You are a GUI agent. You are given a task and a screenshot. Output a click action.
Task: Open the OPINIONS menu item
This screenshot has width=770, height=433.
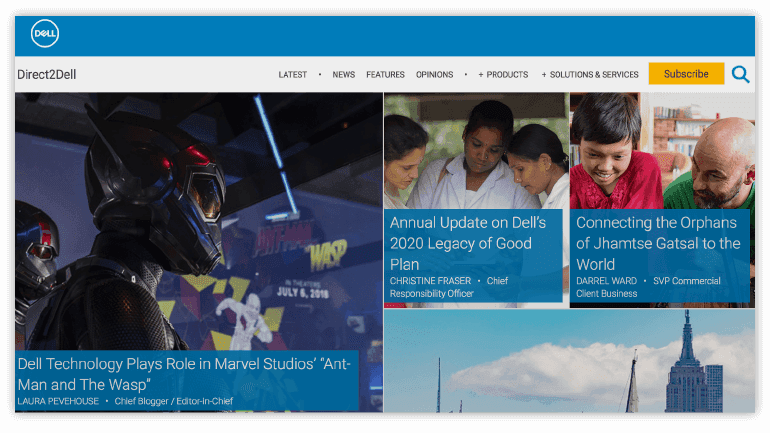[x=435, y=75]
